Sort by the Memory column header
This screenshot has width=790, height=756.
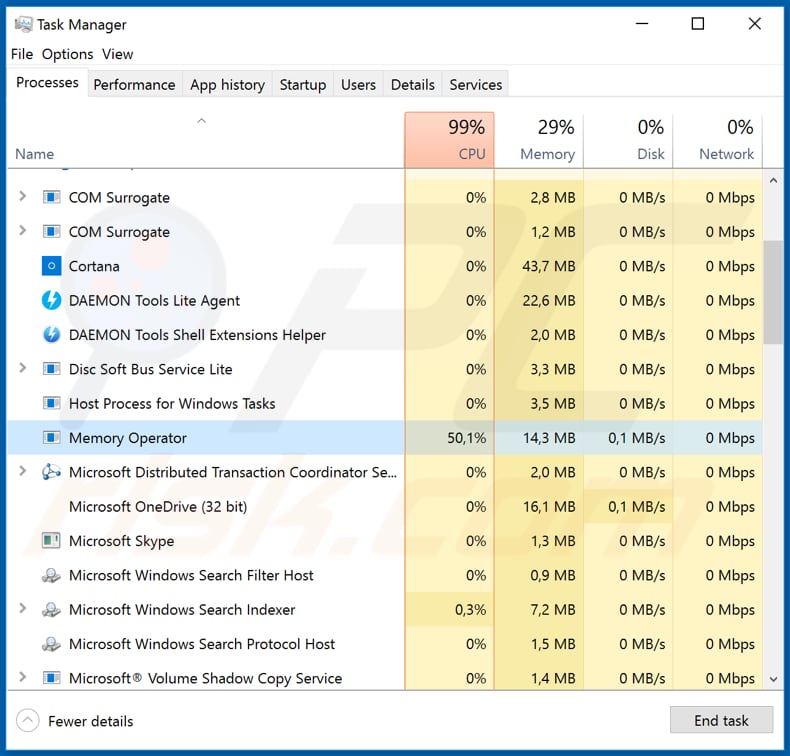539,140
